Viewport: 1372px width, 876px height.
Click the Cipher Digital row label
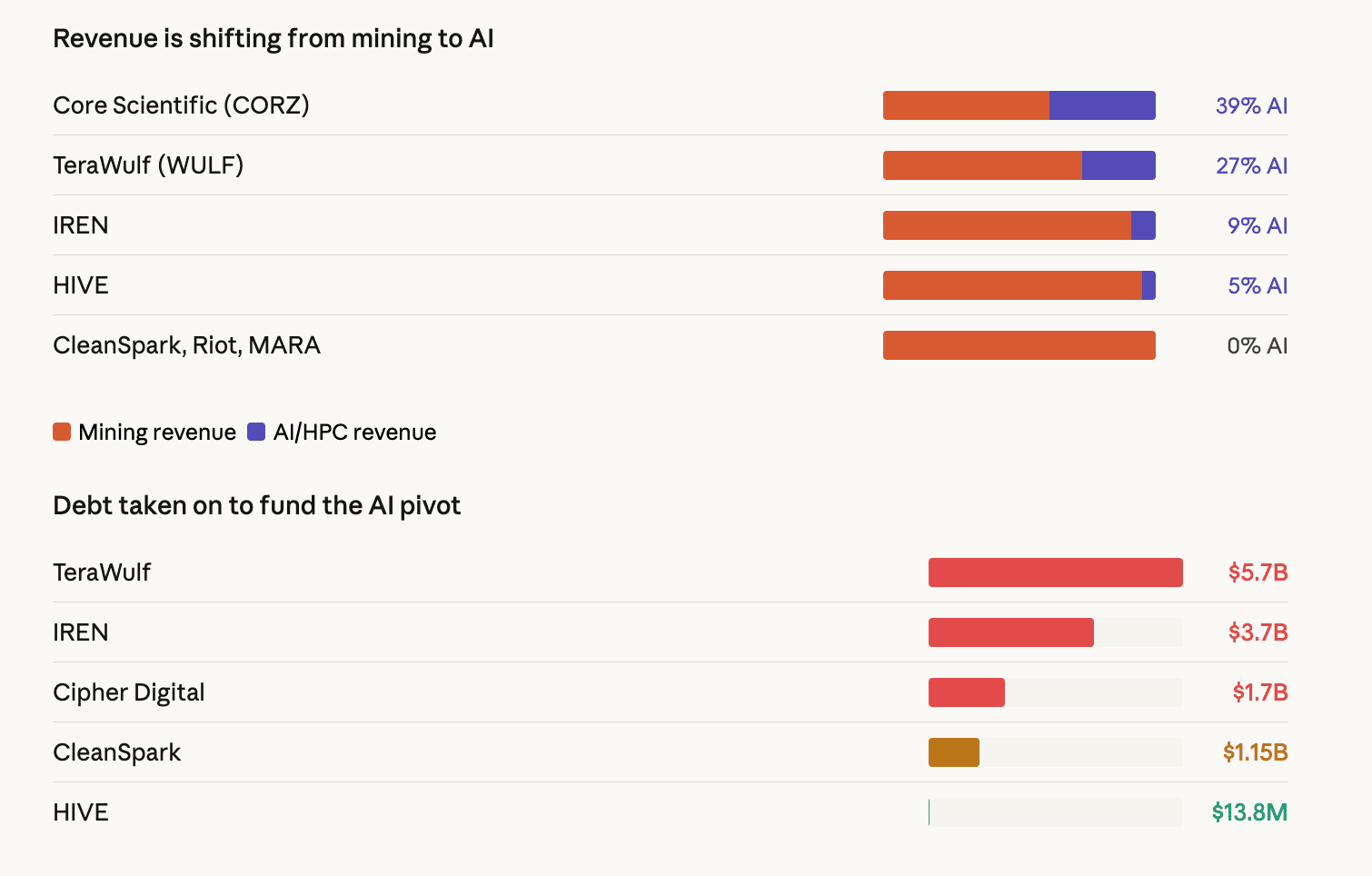click(128, 692)
